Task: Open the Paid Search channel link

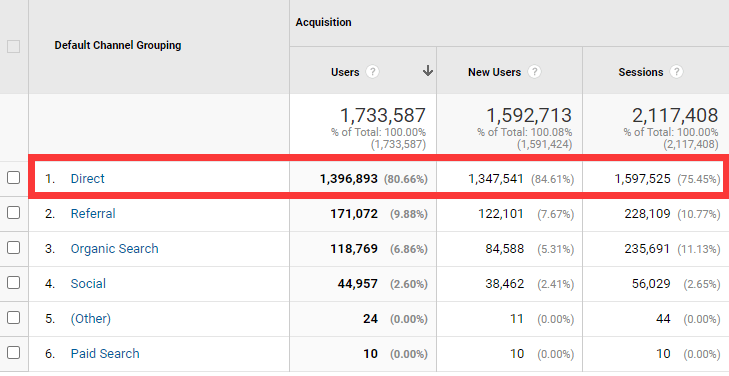Action: point(105,354)
